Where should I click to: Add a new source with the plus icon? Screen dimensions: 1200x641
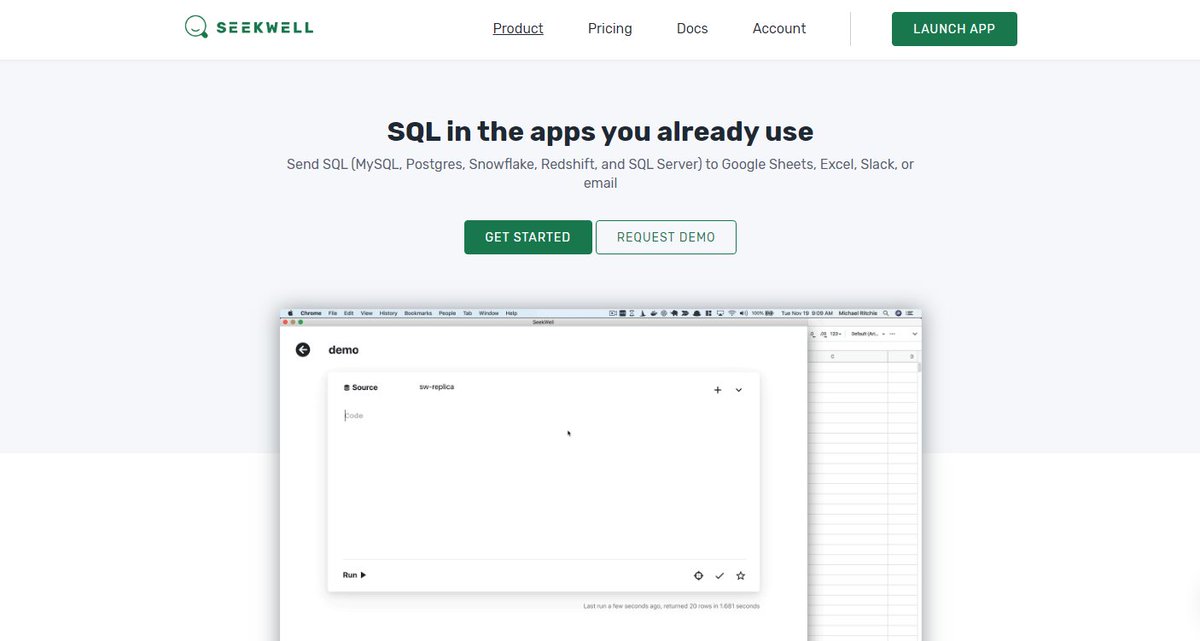pos(717,390)
